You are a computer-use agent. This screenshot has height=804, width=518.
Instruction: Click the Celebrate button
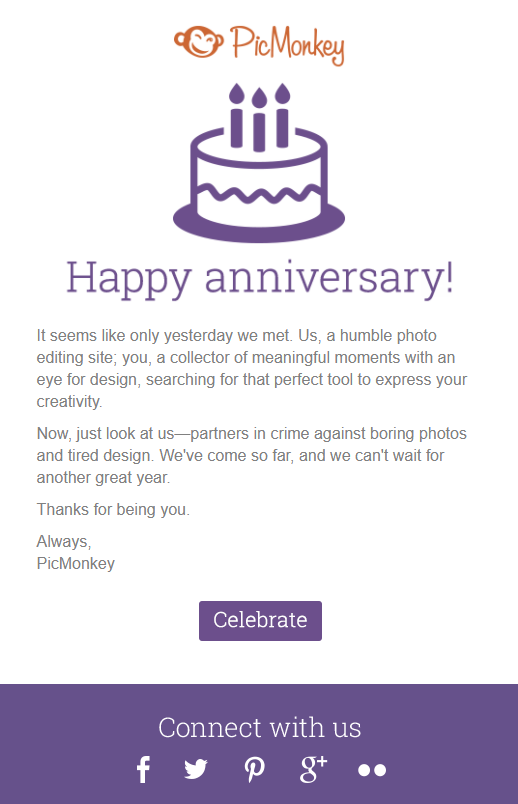pos(261,620)
